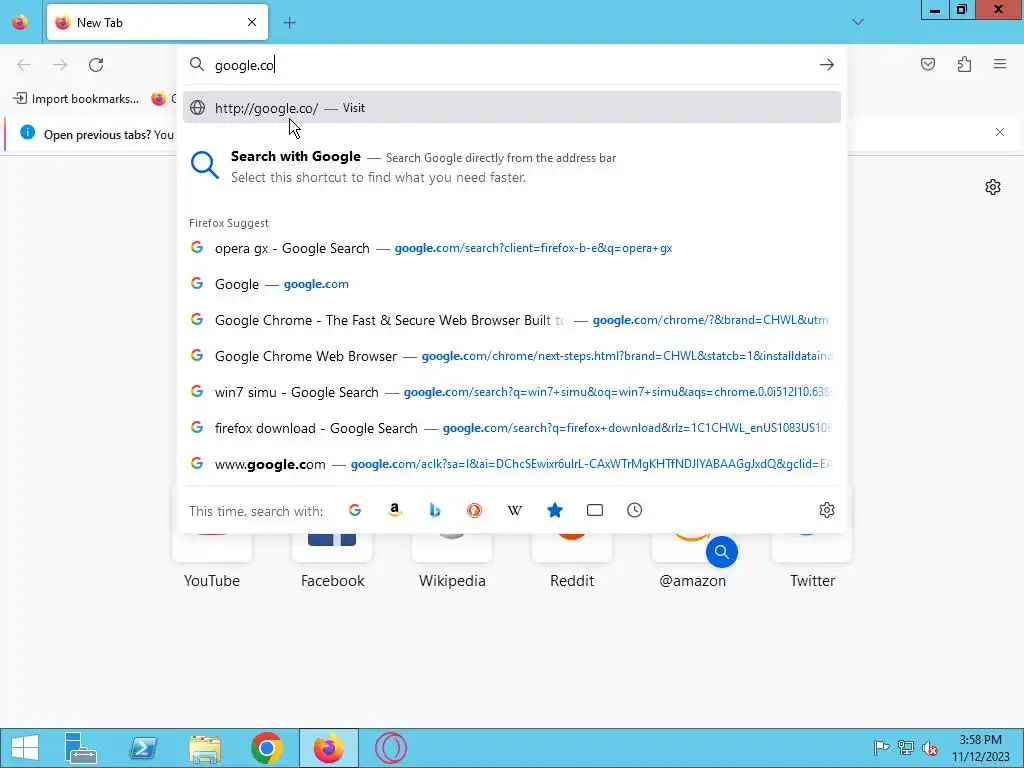Click the Firefox View icon left of the tab
Screen dimensions: 1024x768
click(x=20, y=22)
